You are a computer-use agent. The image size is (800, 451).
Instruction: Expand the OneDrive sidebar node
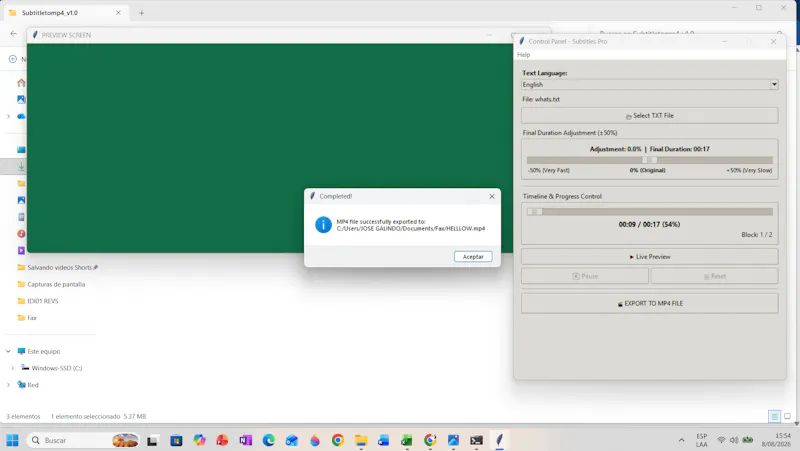(x=8, y=116)
